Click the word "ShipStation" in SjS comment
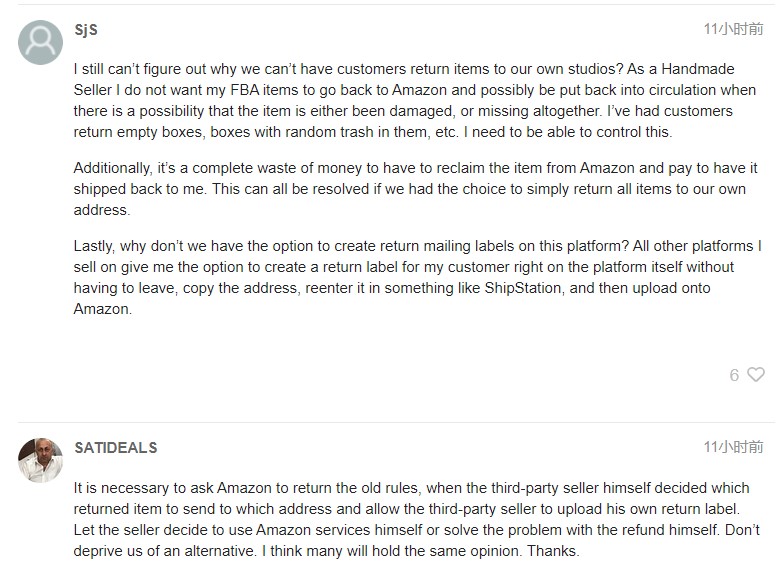 [x=522, y=288]
